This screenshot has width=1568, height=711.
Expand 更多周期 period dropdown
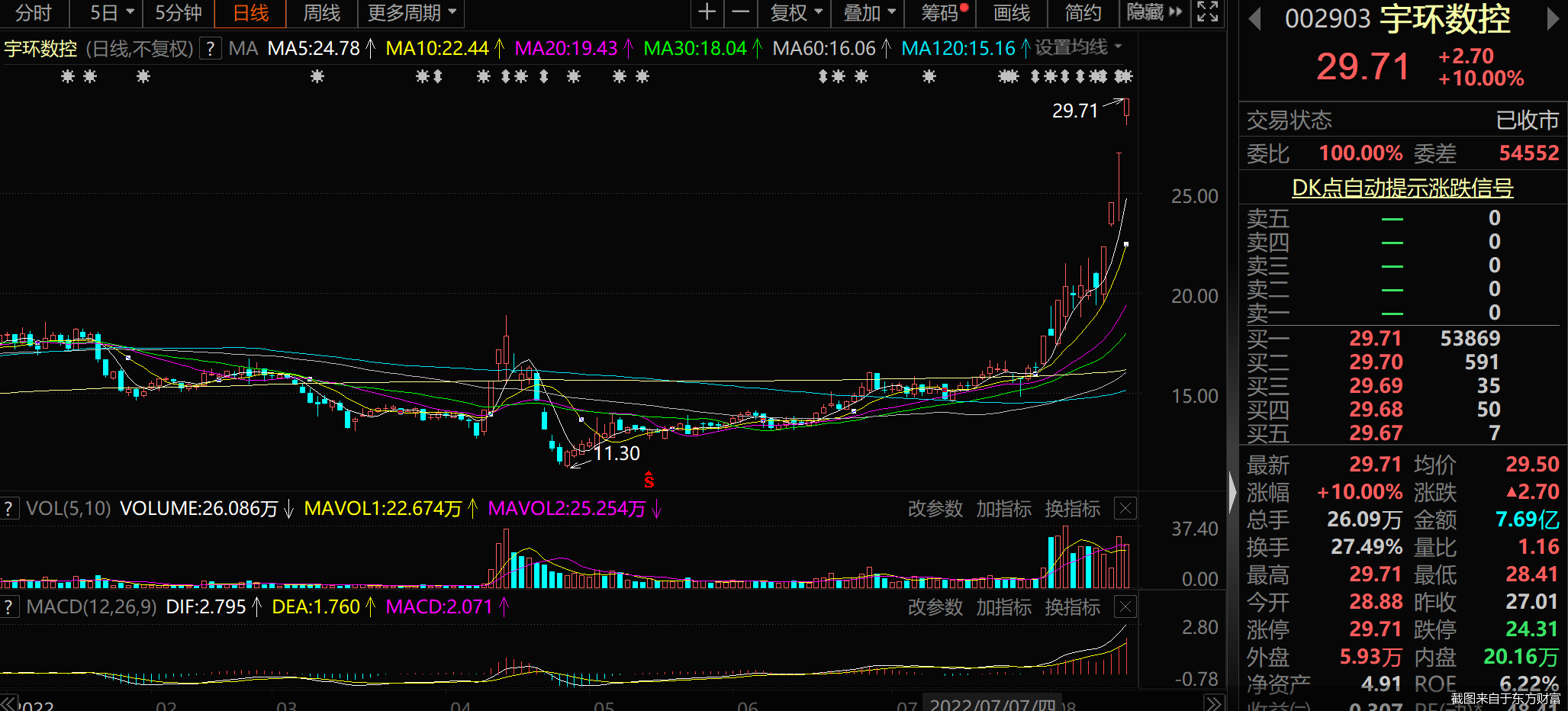[x=412, y=13]
